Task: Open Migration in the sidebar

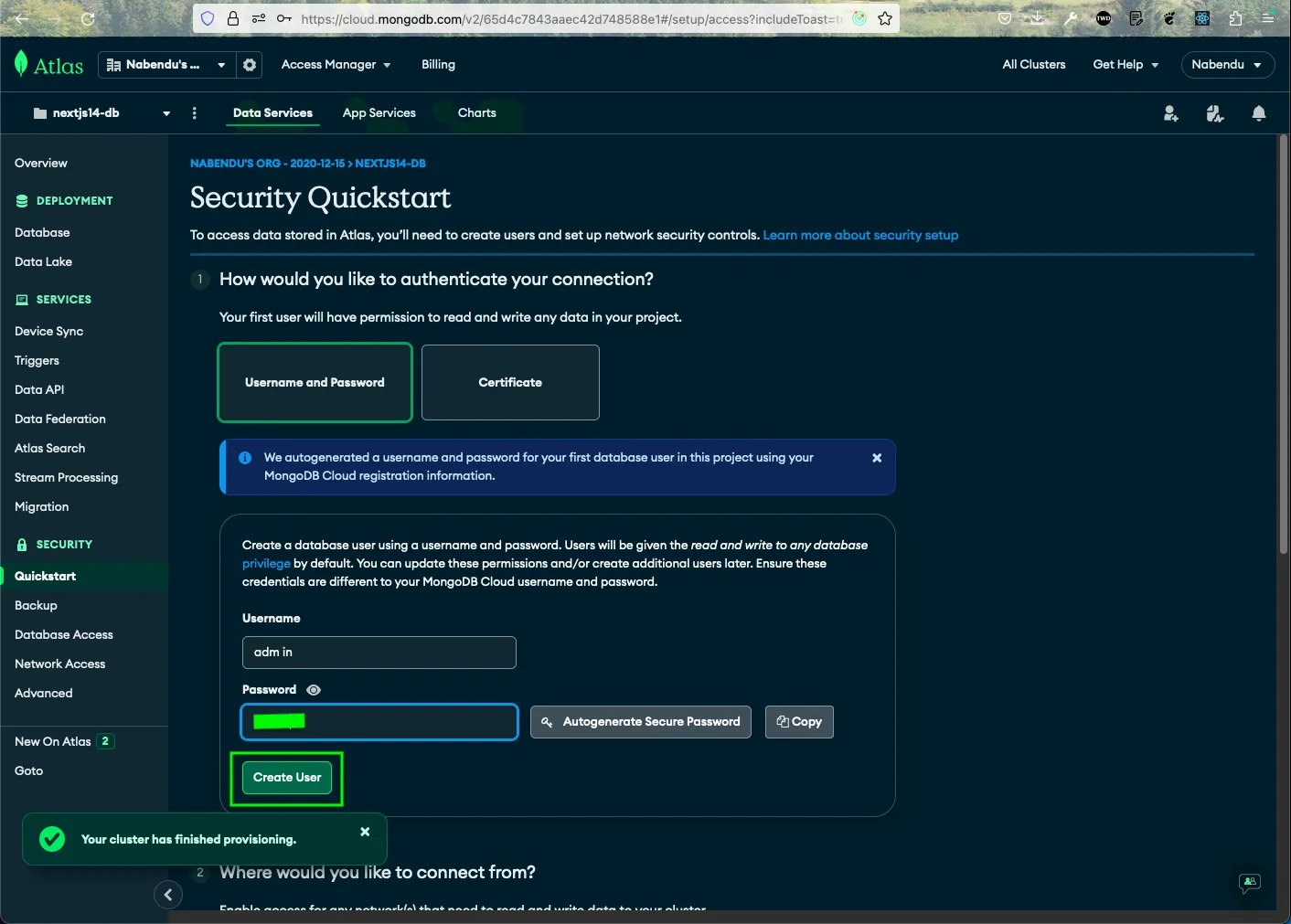Action: pyautogui.click(x=41, y=507)
